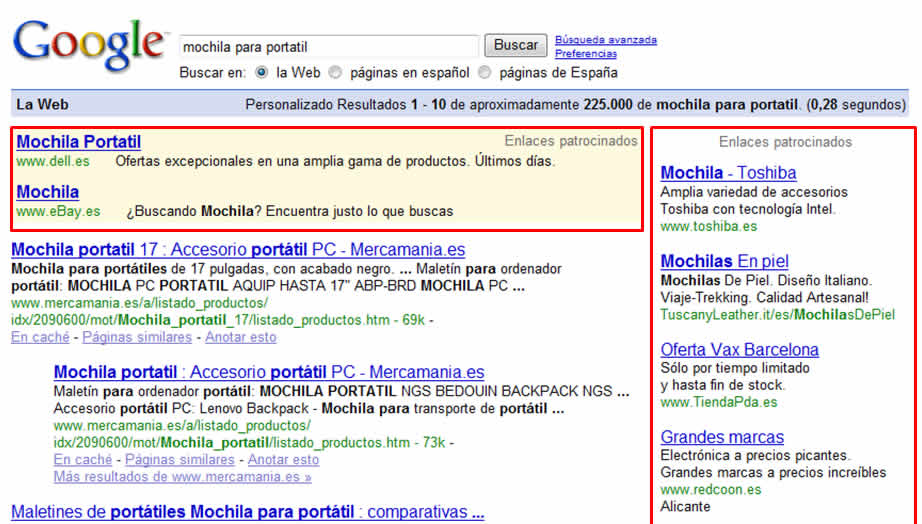922x524 pixels.
Task: Open Maletines de portátiles comparativas result
Action: [x=248, y=512]
